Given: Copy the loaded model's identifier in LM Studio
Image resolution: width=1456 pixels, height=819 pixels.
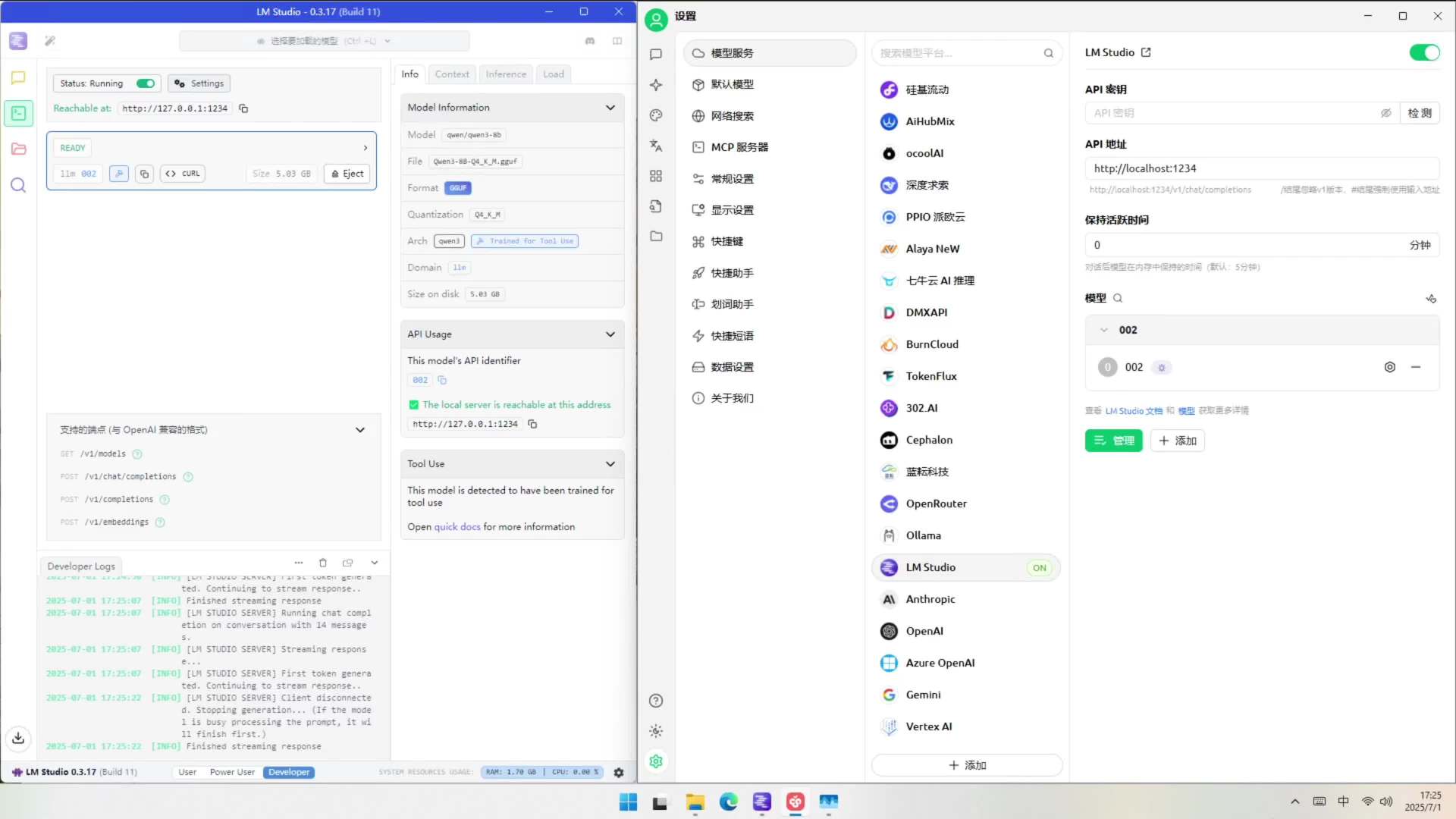Looking at the screenshot, I should click(144, 174).
